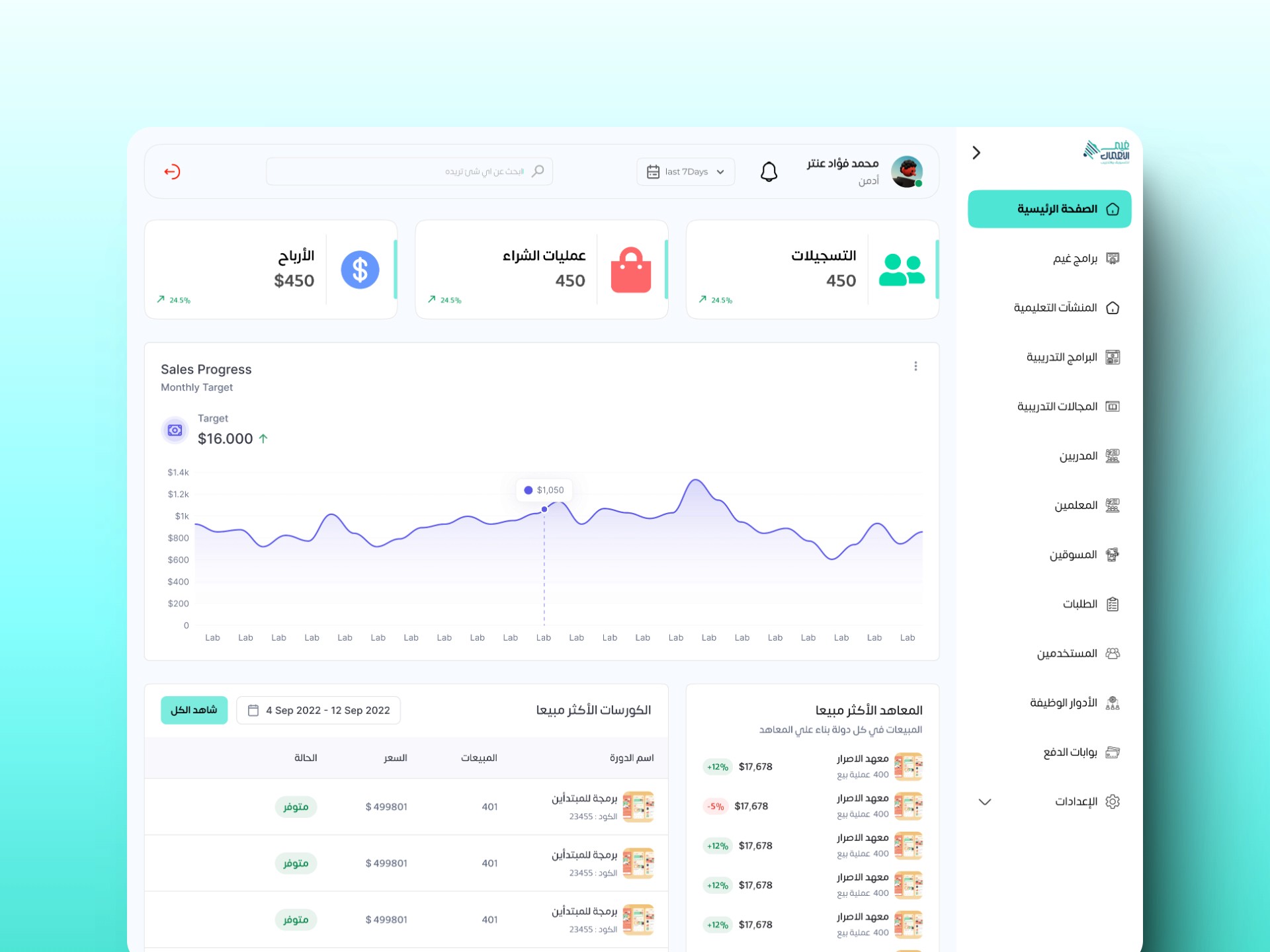Screen dimensions: 1270x952
Task: Open the Sep 2022 date range picker
Action: 319,710
